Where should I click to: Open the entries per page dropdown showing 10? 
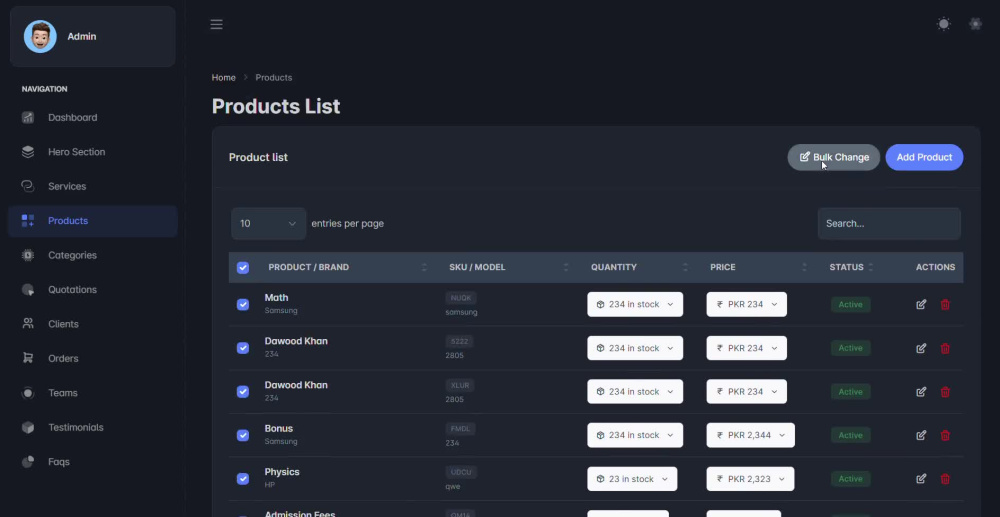pyautogui.click(x=268, y=224)
